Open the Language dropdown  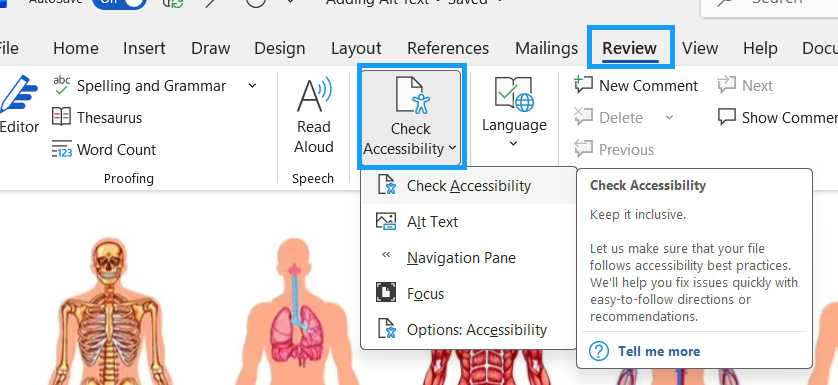click(514, 112)
